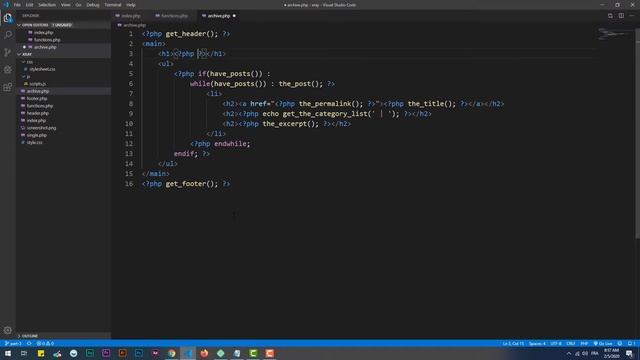Open Windows Action Center notifications
Image resolution: width=640 pixels, height=360 pixels.
pos(629,353)
